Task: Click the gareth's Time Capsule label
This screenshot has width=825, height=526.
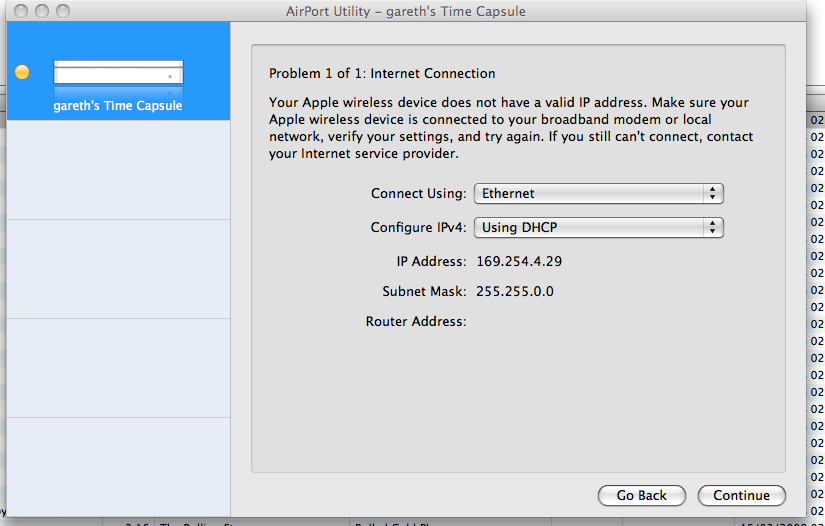Action: tap(118, 106)
